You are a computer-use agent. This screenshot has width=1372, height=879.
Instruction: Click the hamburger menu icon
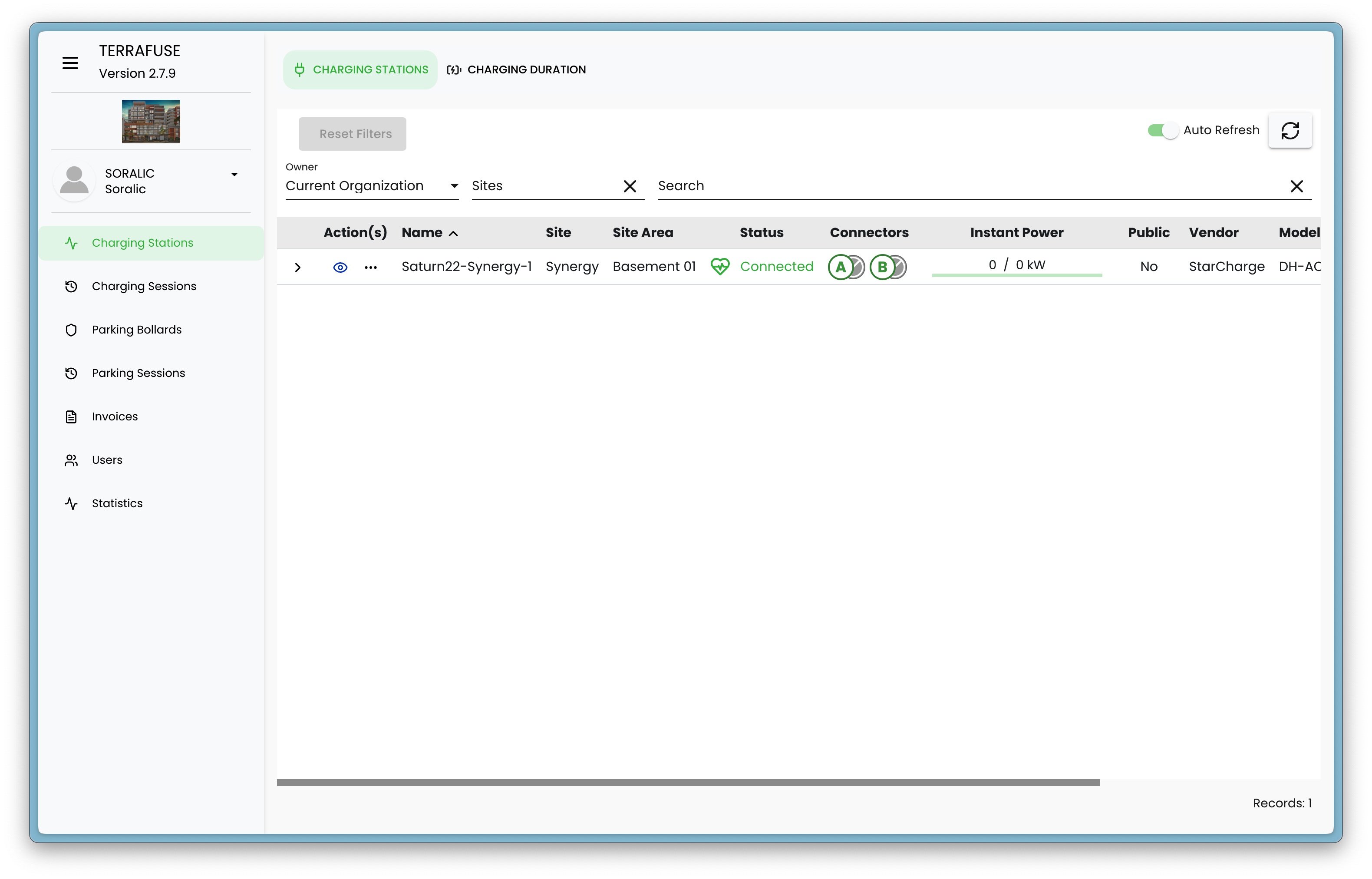click(x=70, y=63)
